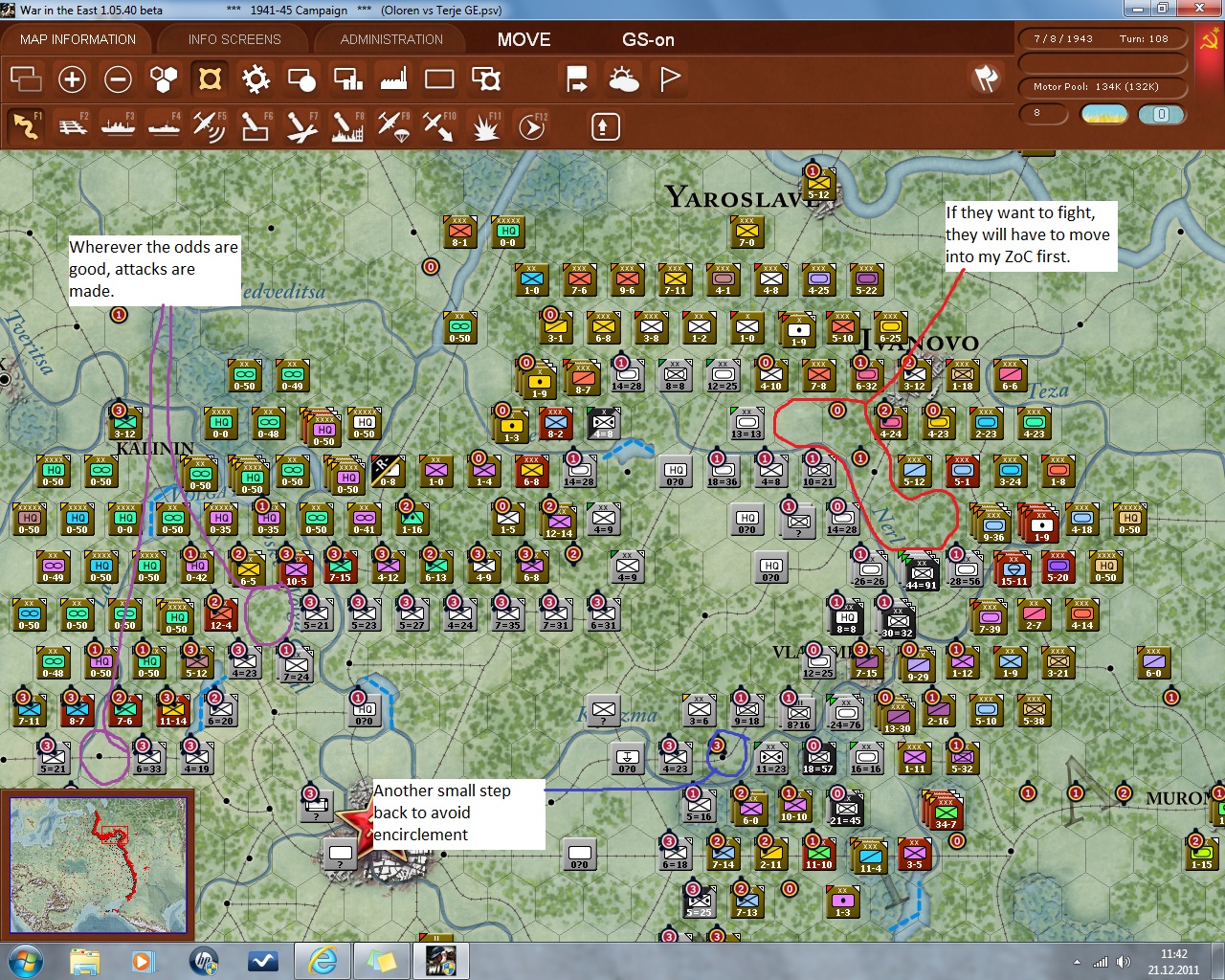The height and width of the screenshot is (980, 1225).
Task: Open the jump map window icon
Action: pyautogui.click(x=26, y=78)
